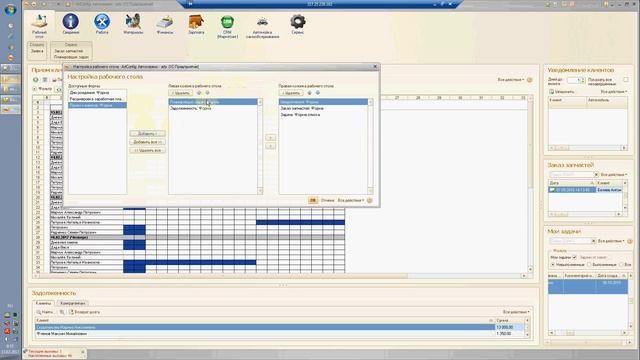Switch to the Контрагенты tab
640x360 pixels.
tap(73, 303)
